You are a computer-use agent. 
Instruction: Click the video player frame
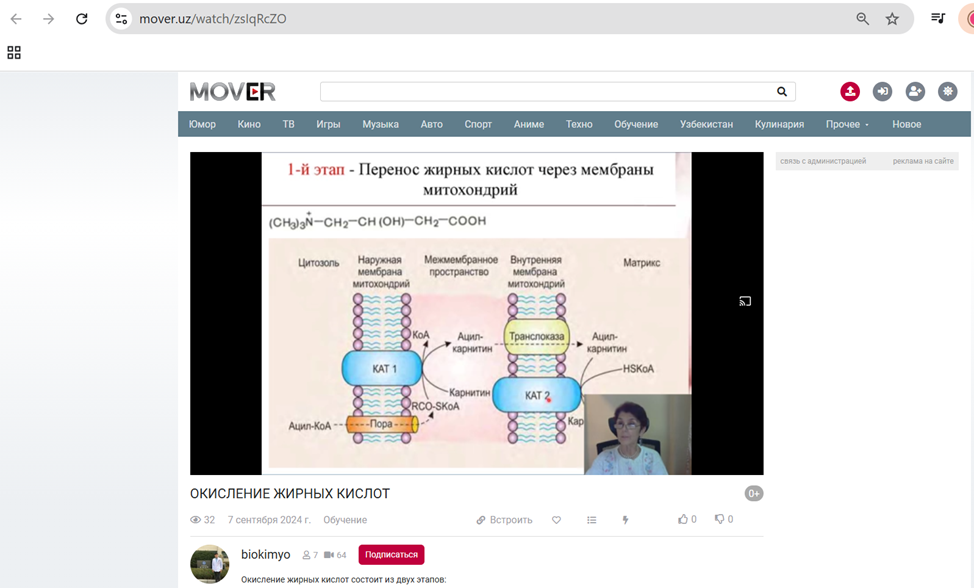(476, 313)
